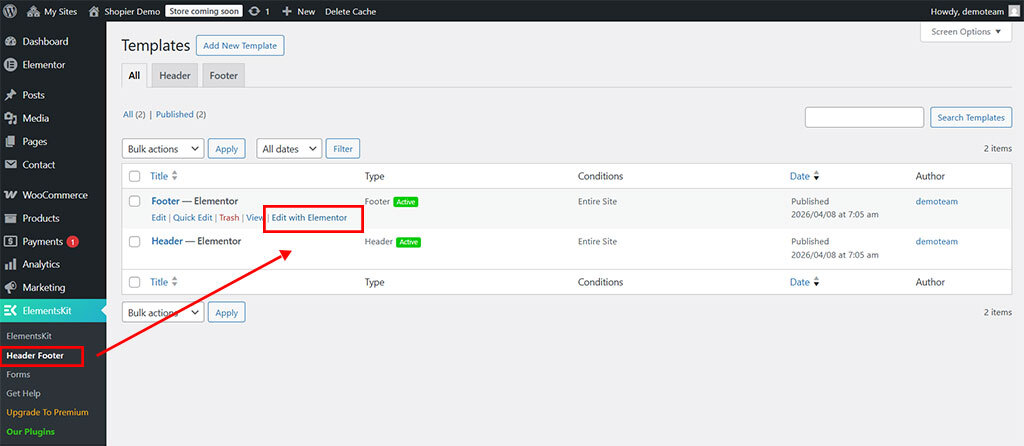Click the ElementsKit EK icon
This screenshot has width=1024, height=446.
[10, 311]
